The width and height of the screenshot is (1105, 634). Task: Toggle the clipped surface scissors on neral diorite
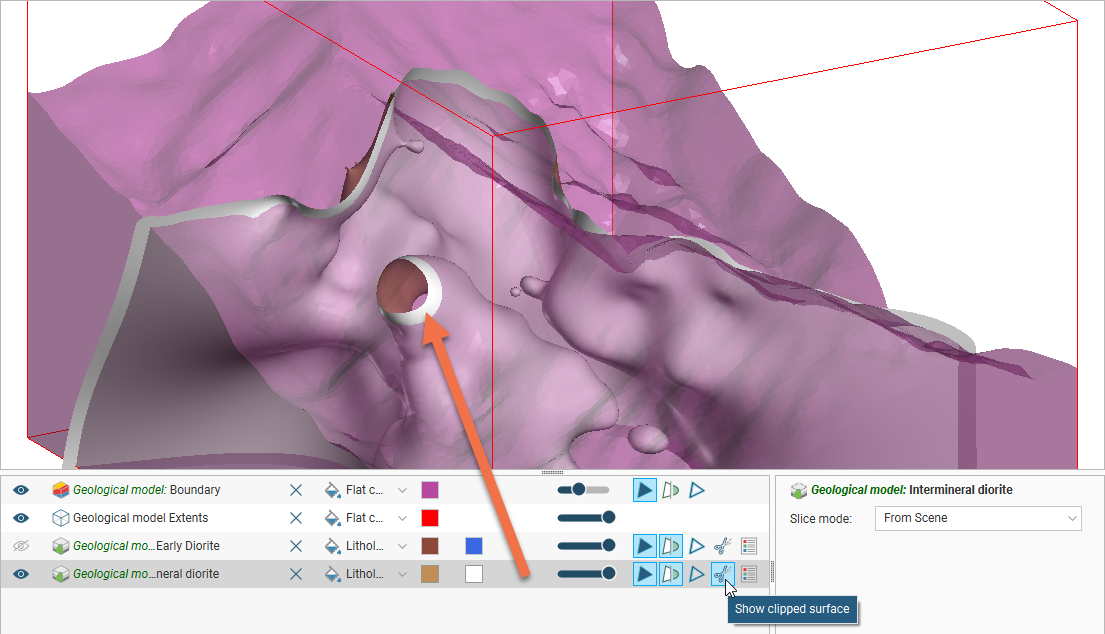721,574
